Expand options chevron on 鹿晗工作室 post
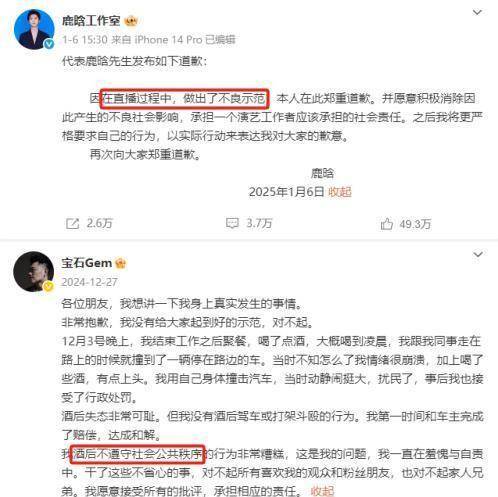The image size is (498, 497). point(477,13)
